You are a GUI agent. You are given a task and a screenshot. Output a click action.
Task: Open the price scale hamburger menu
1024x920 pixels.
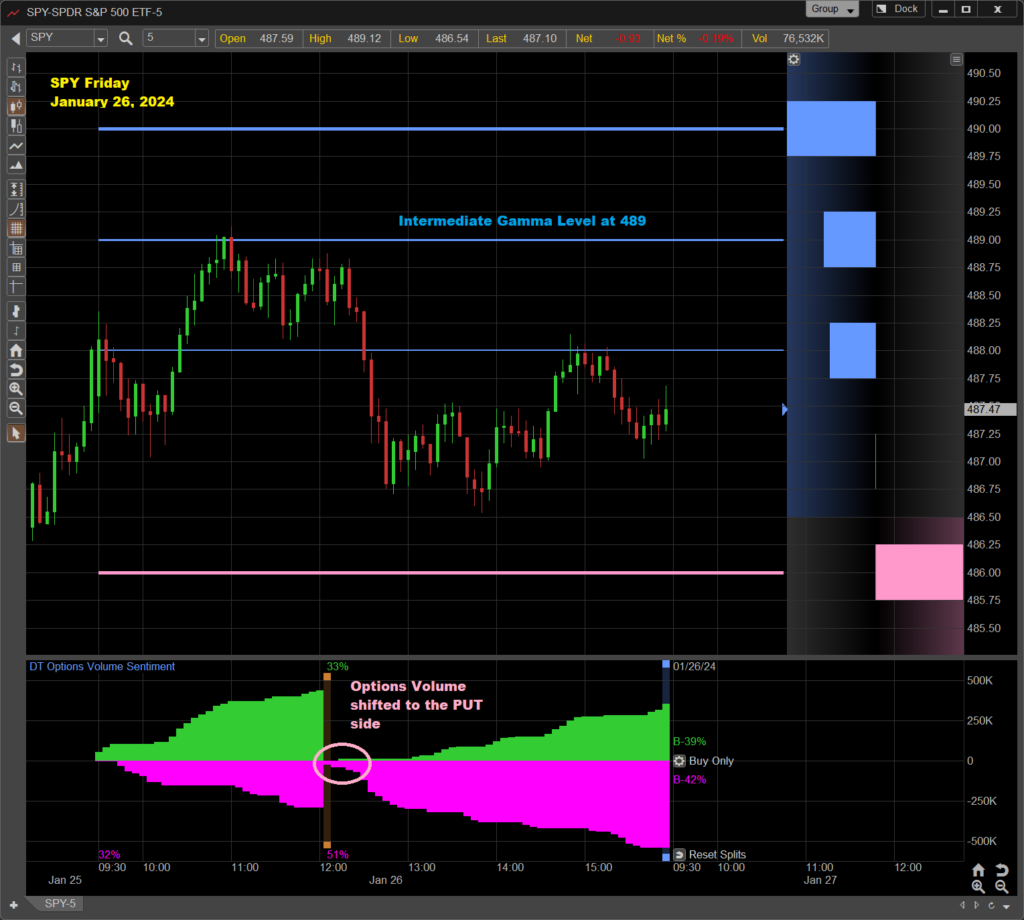pos(956,60)
